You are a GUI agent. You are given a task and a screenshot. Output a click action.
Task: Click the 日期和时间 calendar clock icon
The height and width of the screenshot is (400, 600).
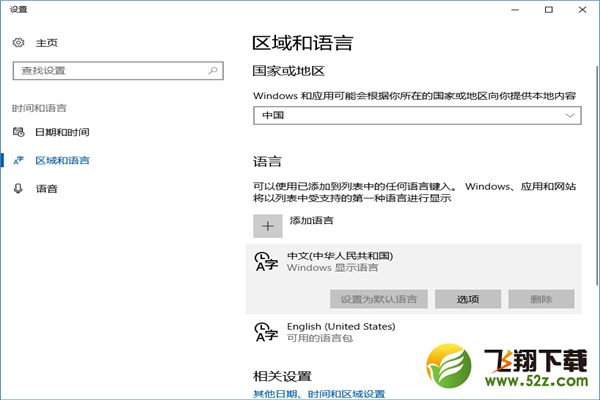(x=18, y=132)
